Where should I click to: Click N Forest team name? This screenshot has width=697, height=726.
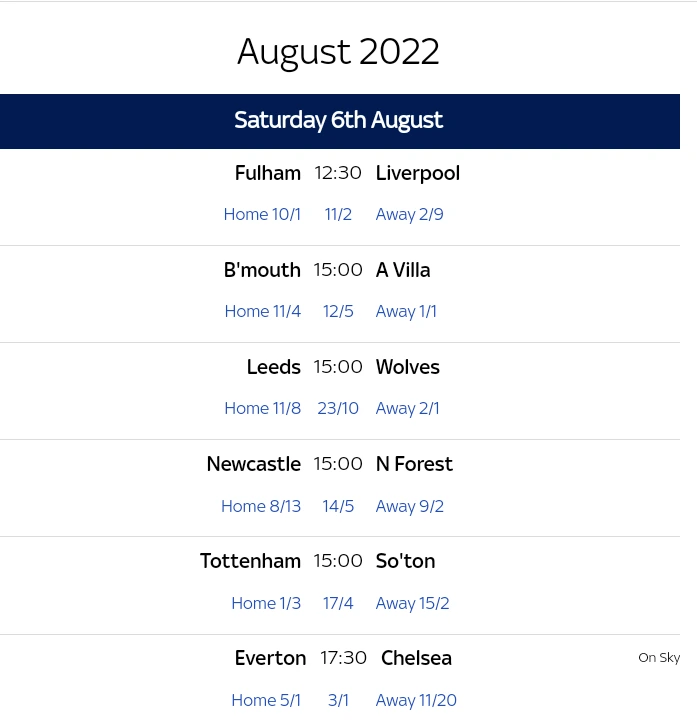click(414, 464)
